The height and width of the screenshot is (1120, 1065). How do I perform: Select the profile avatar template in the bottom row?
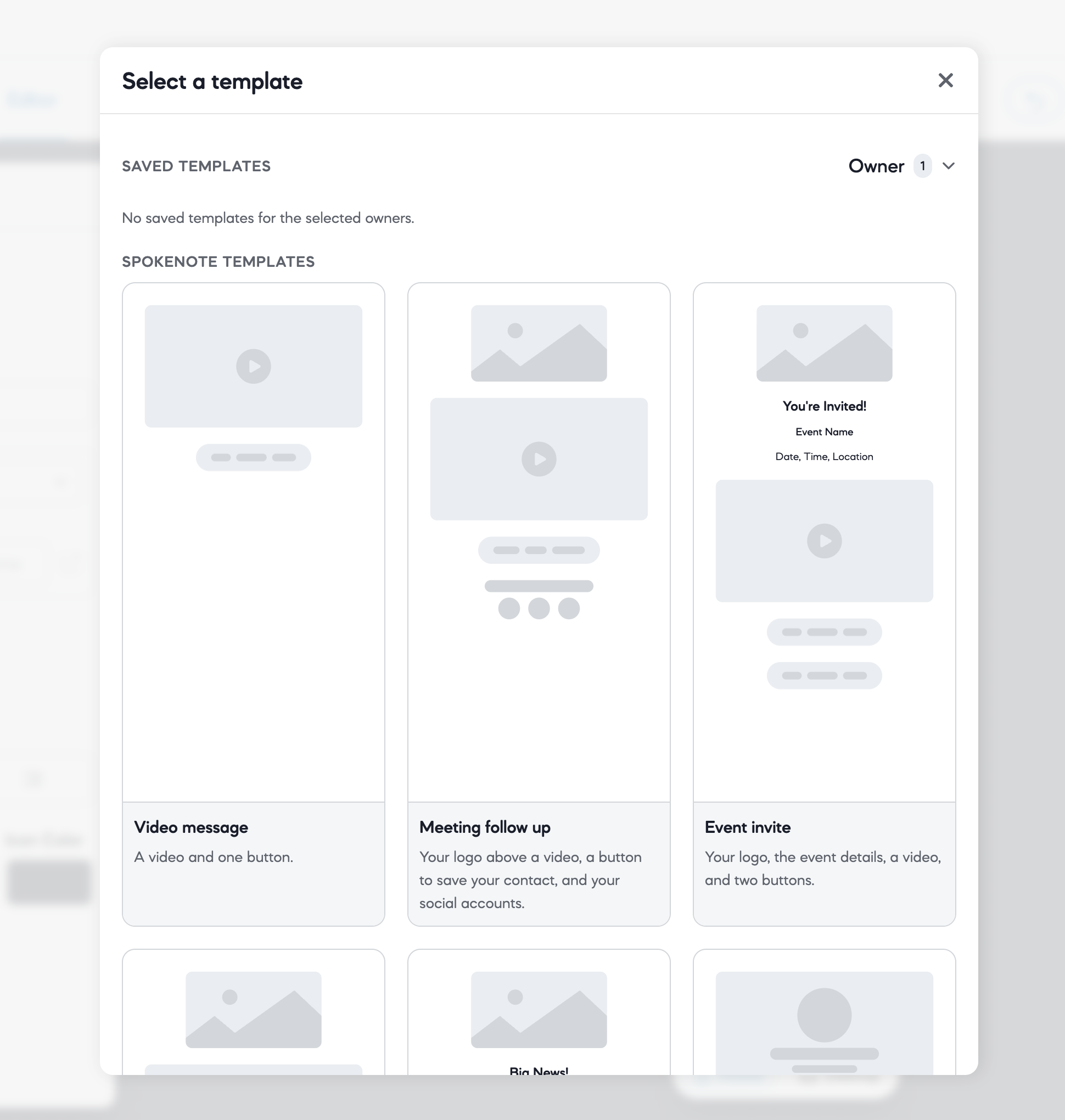[825, 1012]
